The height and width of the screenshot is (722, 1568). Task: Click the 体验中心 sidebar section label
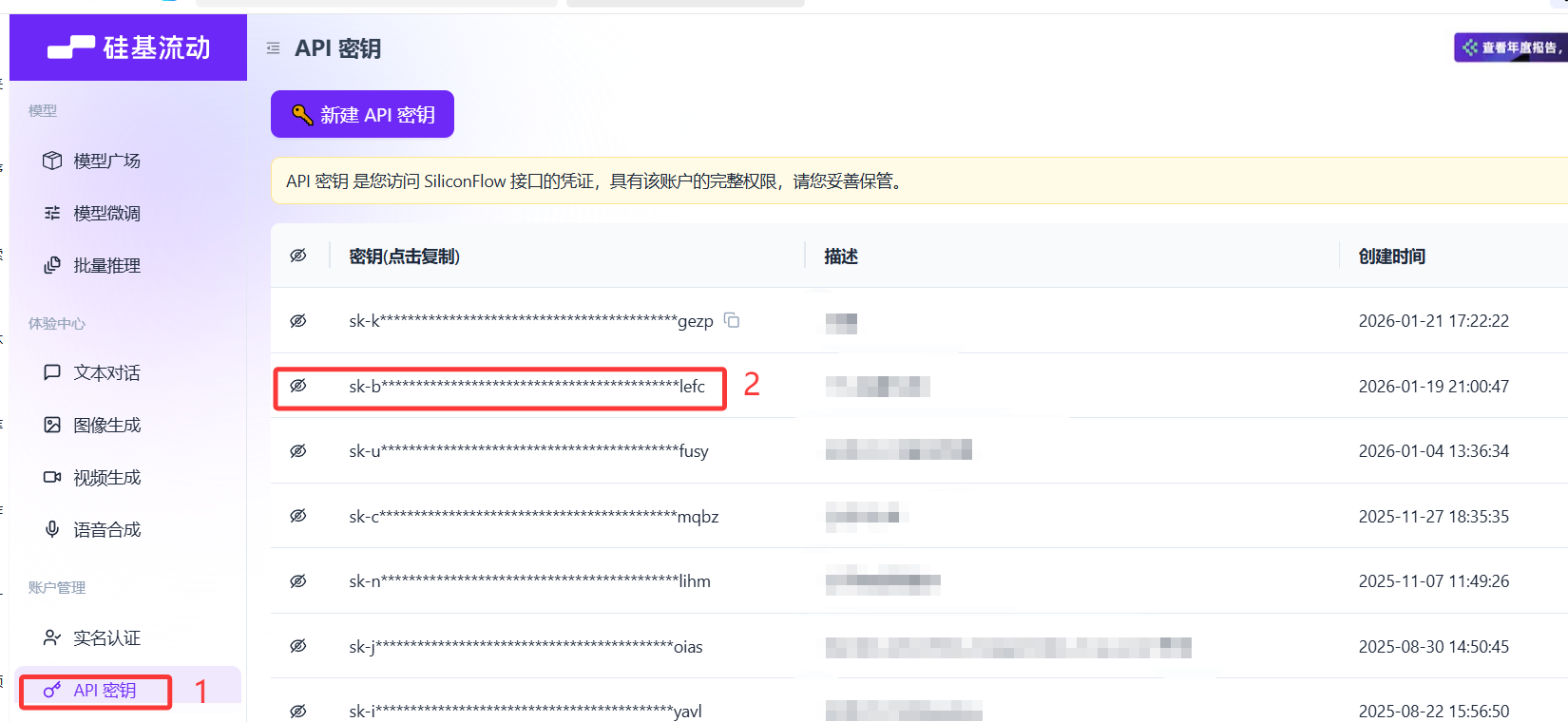click(x=57, y=324)
